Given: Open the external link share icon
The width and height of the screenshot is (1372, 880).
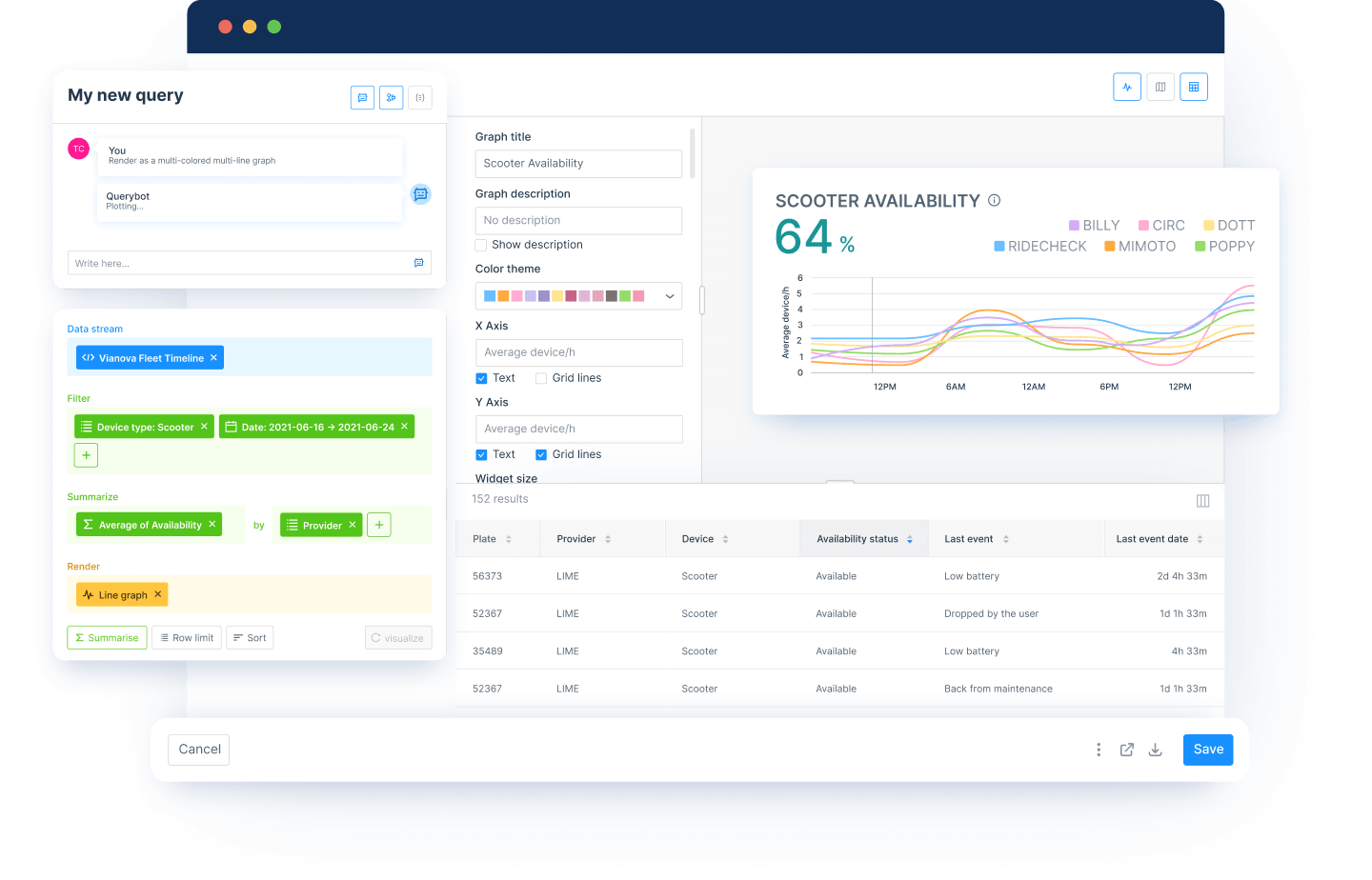Looking at the screenshot, I should tap(1126, 750).
